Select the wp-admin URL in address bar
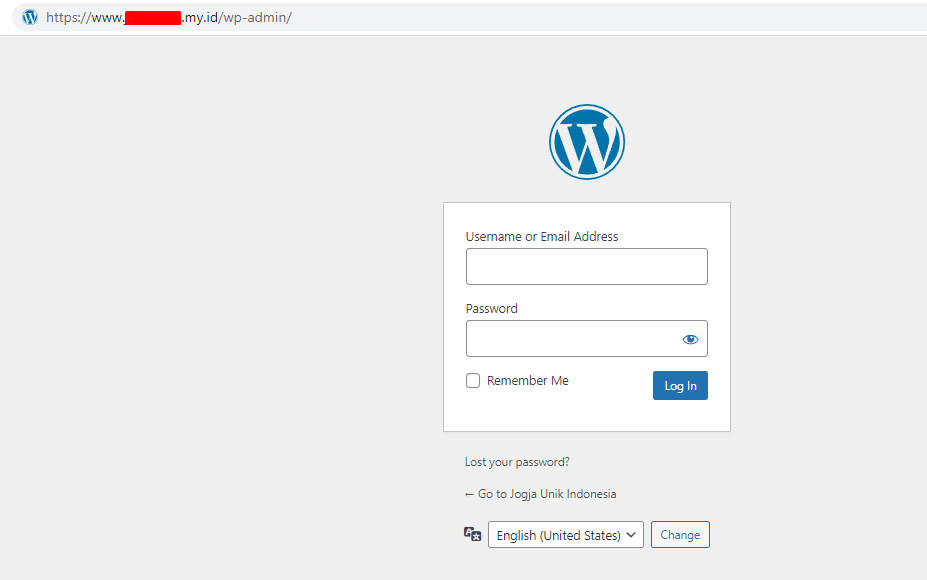927x580 pixels. pyautogui.click(x=255, y=18)
